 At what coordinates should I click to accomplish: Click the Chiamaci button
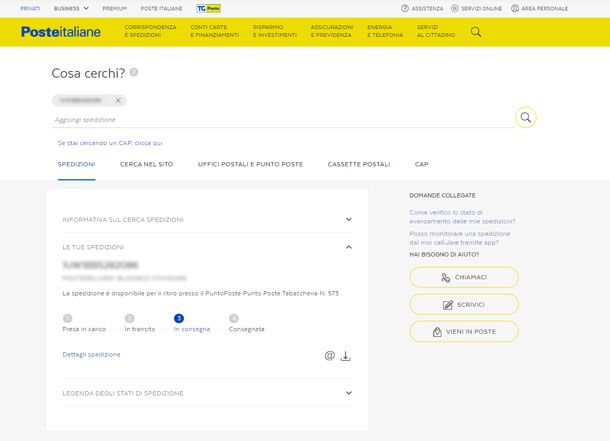[464, 277]
